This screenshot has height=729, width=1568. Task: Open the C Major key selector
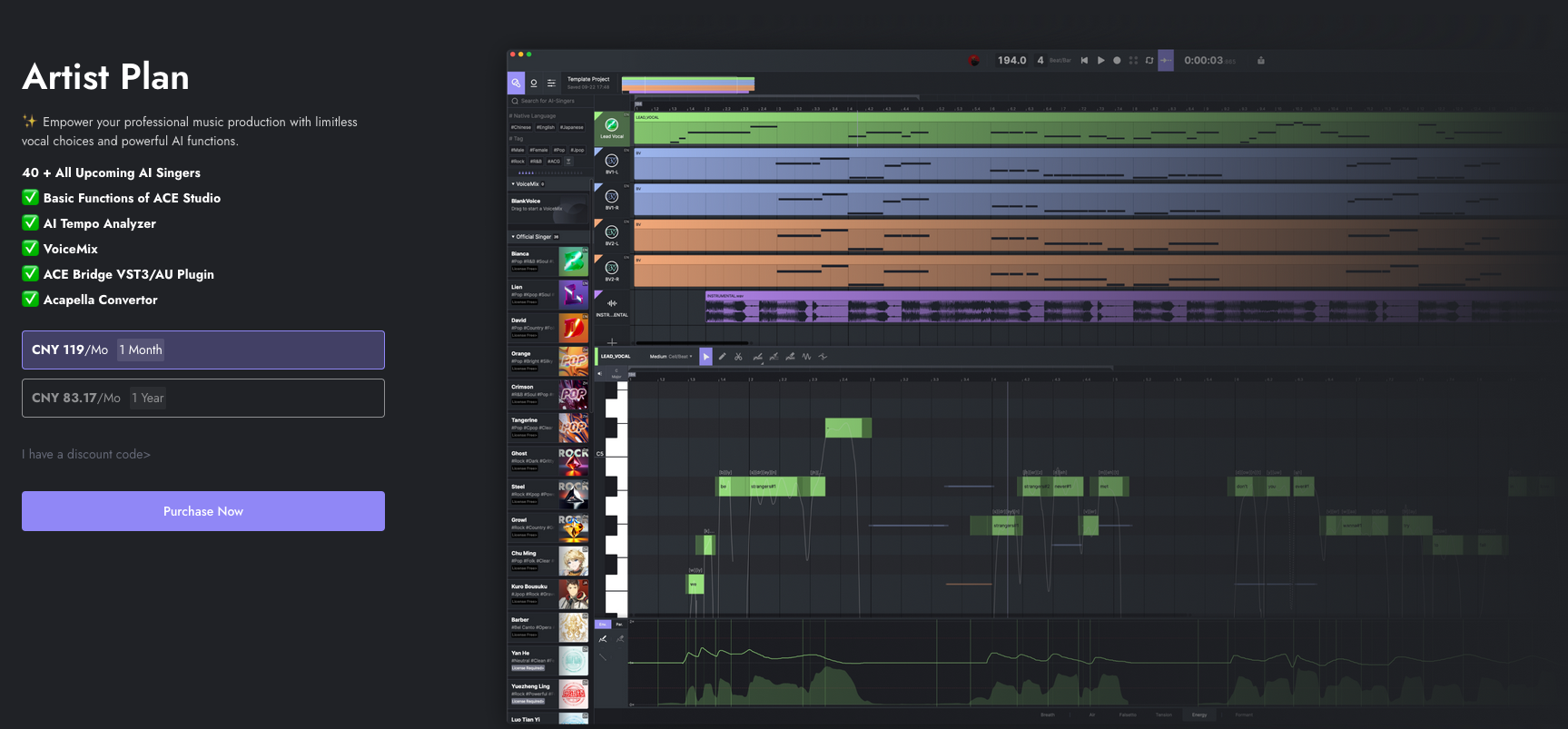tap(616, 373)
